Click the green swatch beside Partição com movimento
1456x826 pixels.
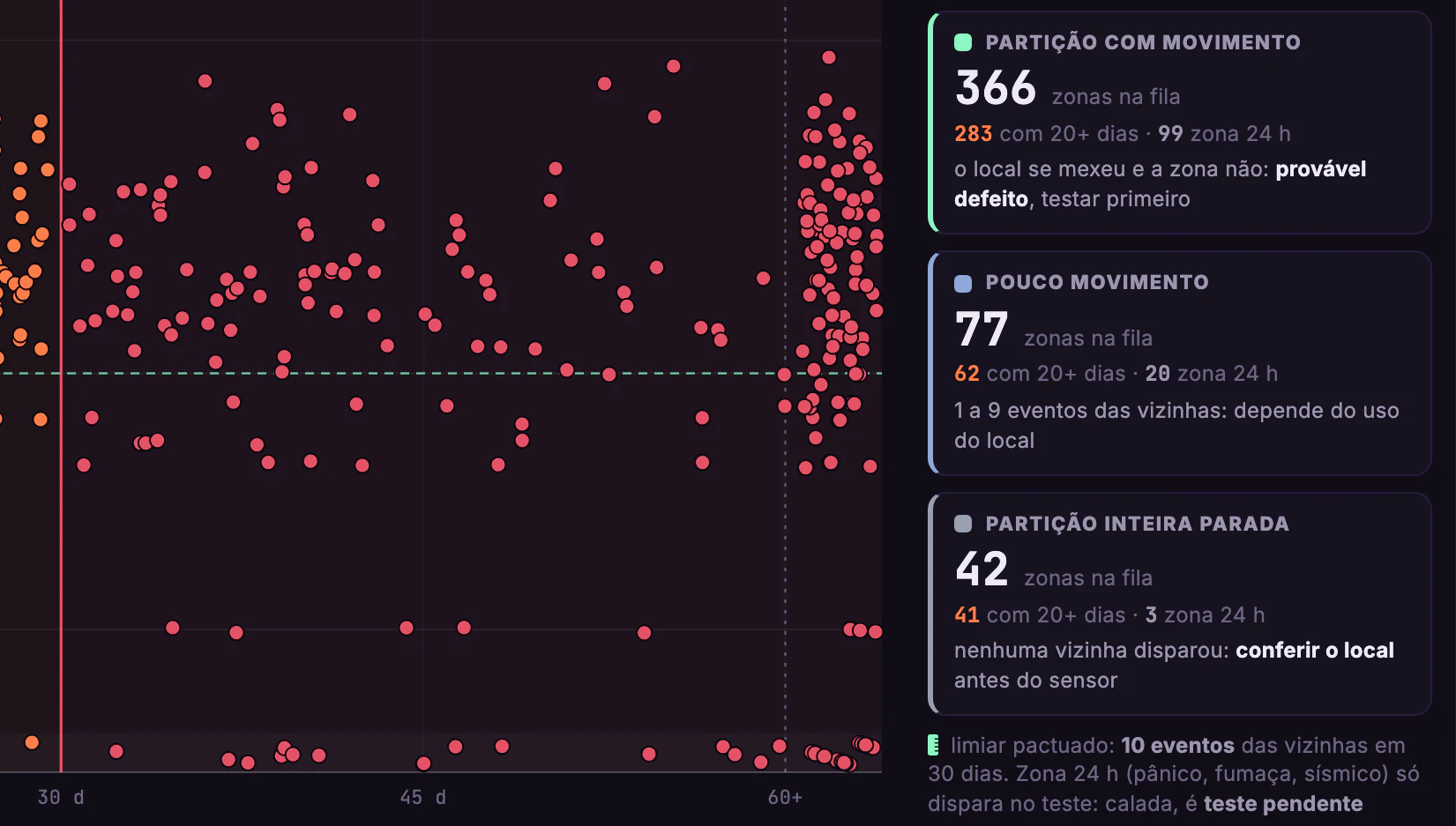click(963, 42)
